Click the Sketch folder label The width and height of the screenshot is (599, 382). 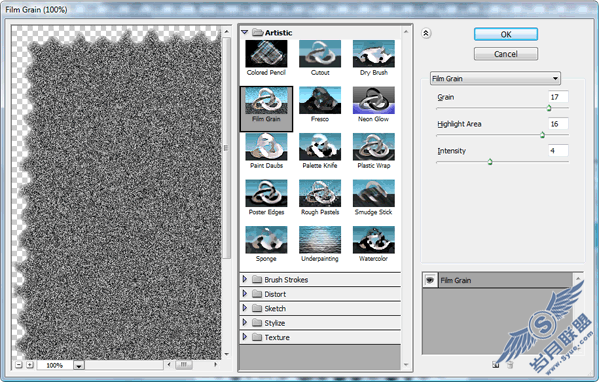pyautogui.click(x=275, y=309)
